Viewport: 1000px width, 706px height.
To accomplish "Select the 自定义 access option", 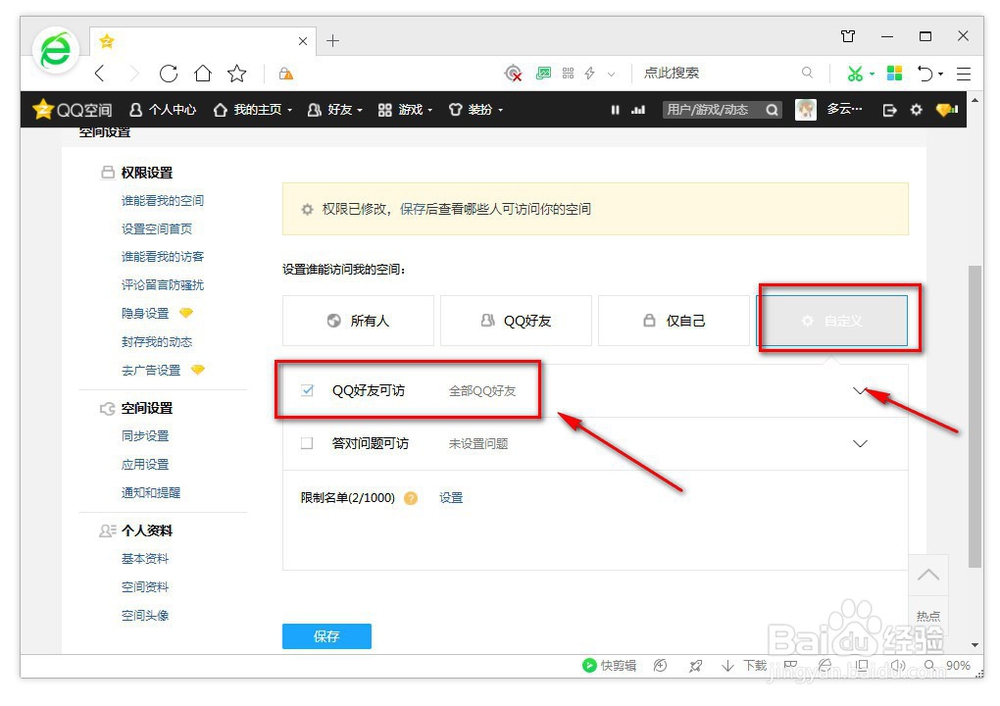I will pos(832,320).
